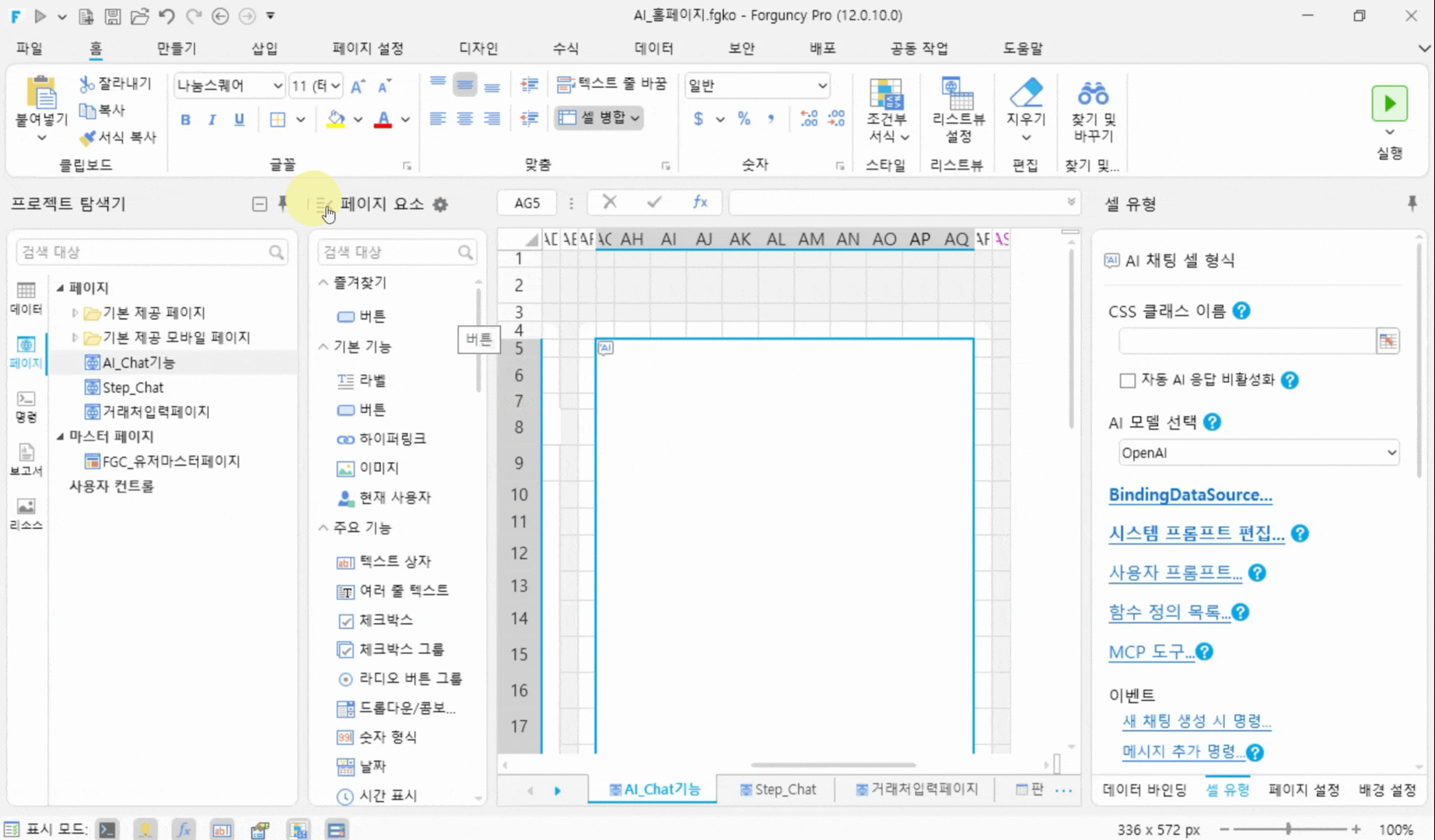The image size is (1435, 840).
Task: Select the Report sidebar icon
Action: 26,460
